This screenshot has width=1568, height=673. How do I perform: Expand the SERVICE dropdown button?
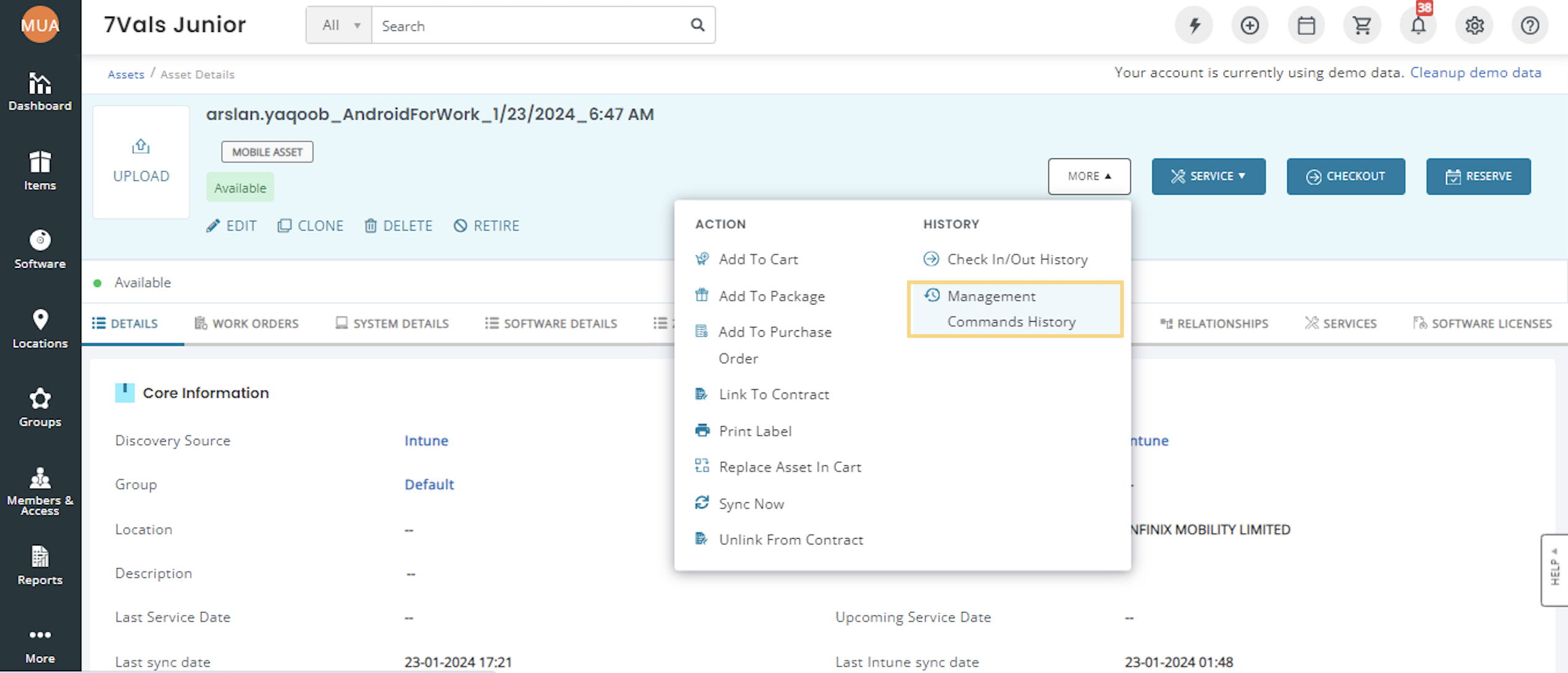(x=1208, y=176)
